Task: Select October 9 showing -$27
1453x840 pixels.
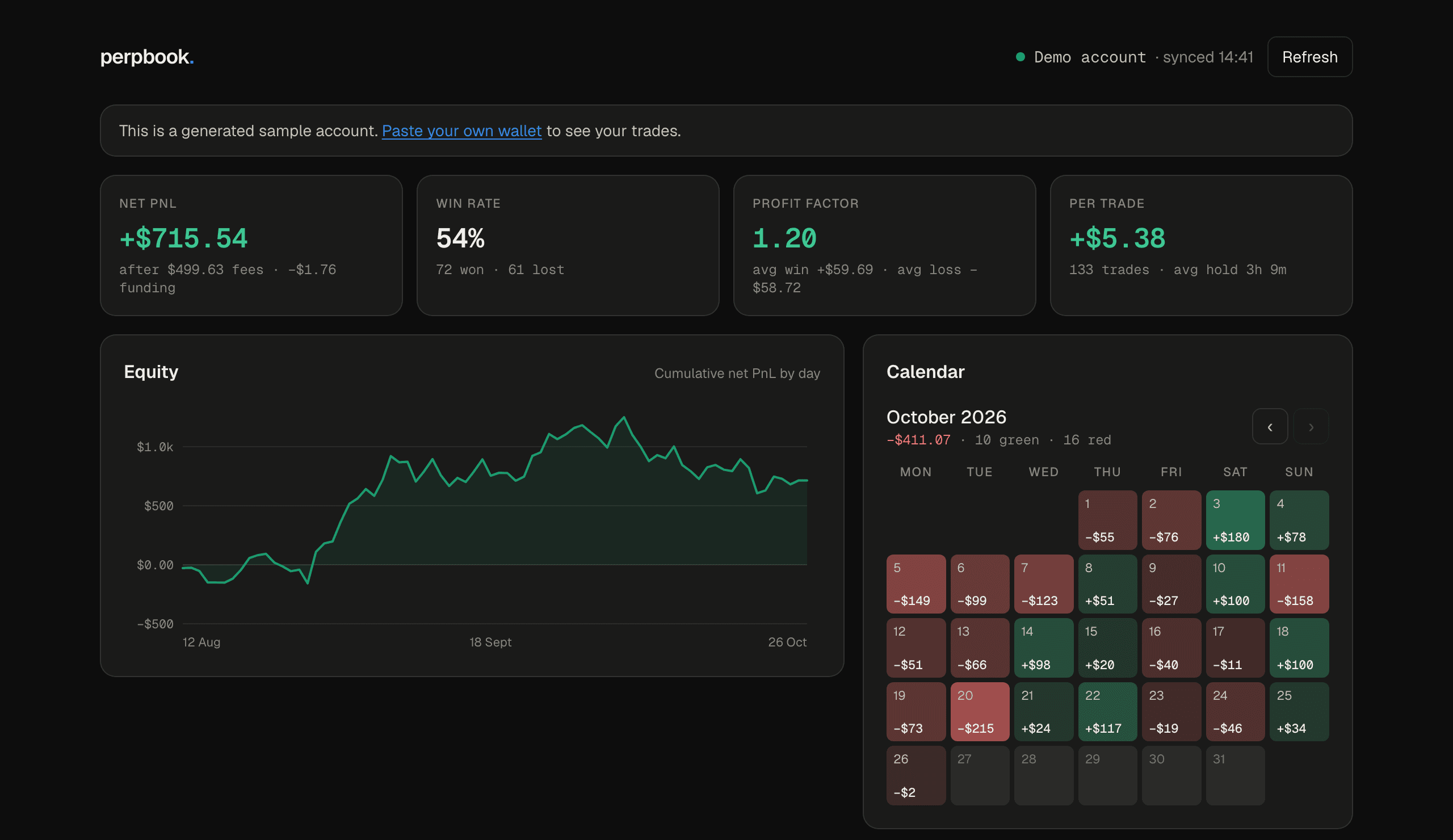Action: tap(1171, 584)
